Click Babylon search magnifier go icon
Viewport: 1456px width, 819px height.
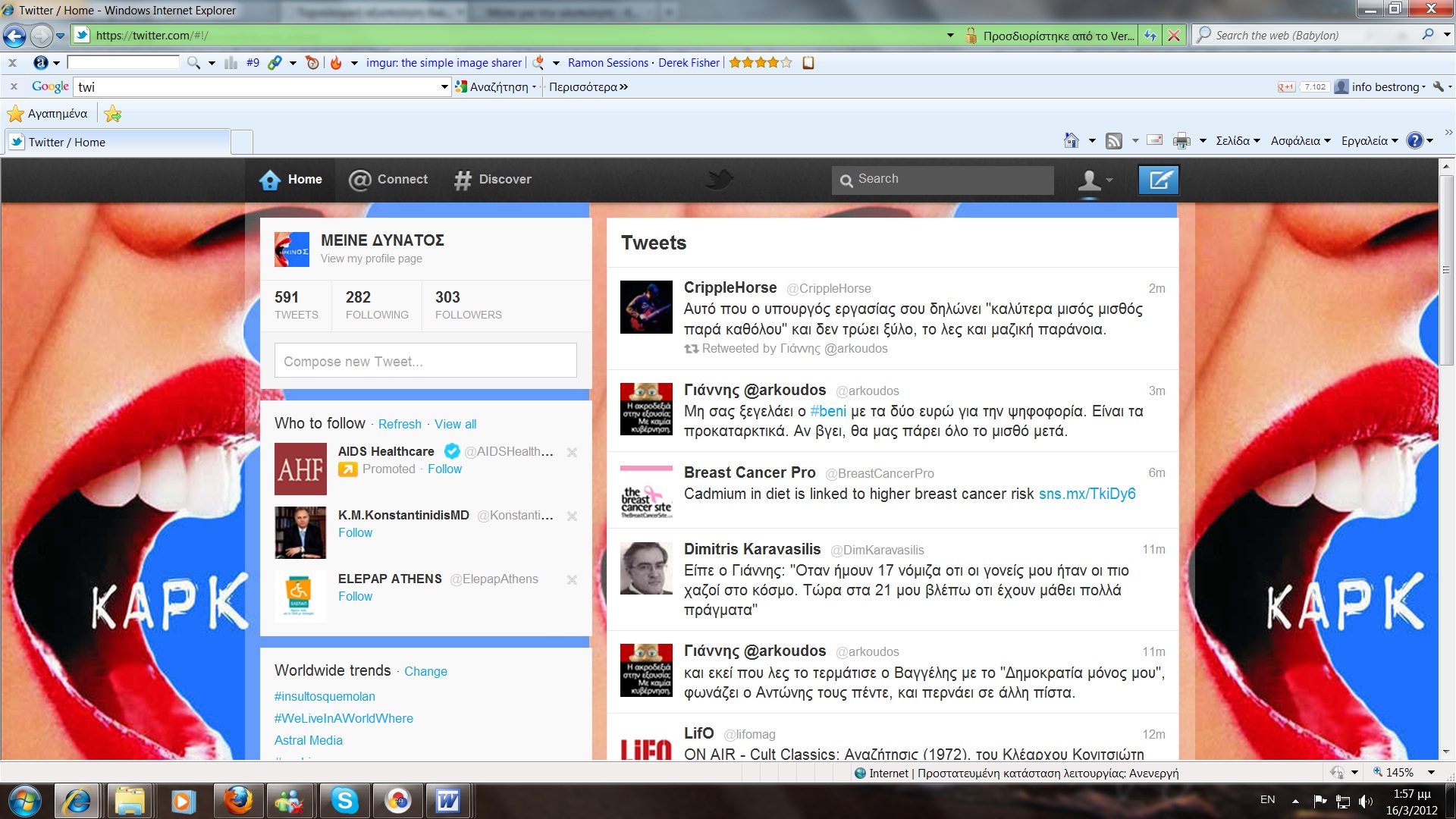coord(1428,35)
